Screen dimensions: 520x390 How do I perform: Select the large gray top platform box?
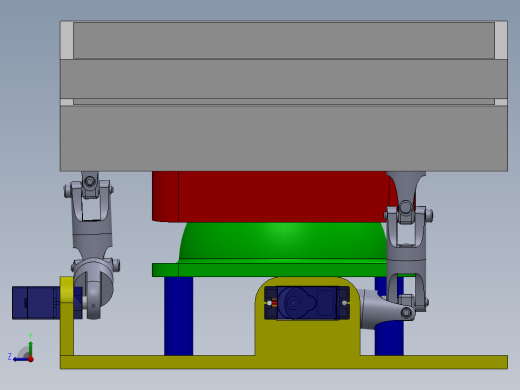pyautogui.click(x=284, y=96)
